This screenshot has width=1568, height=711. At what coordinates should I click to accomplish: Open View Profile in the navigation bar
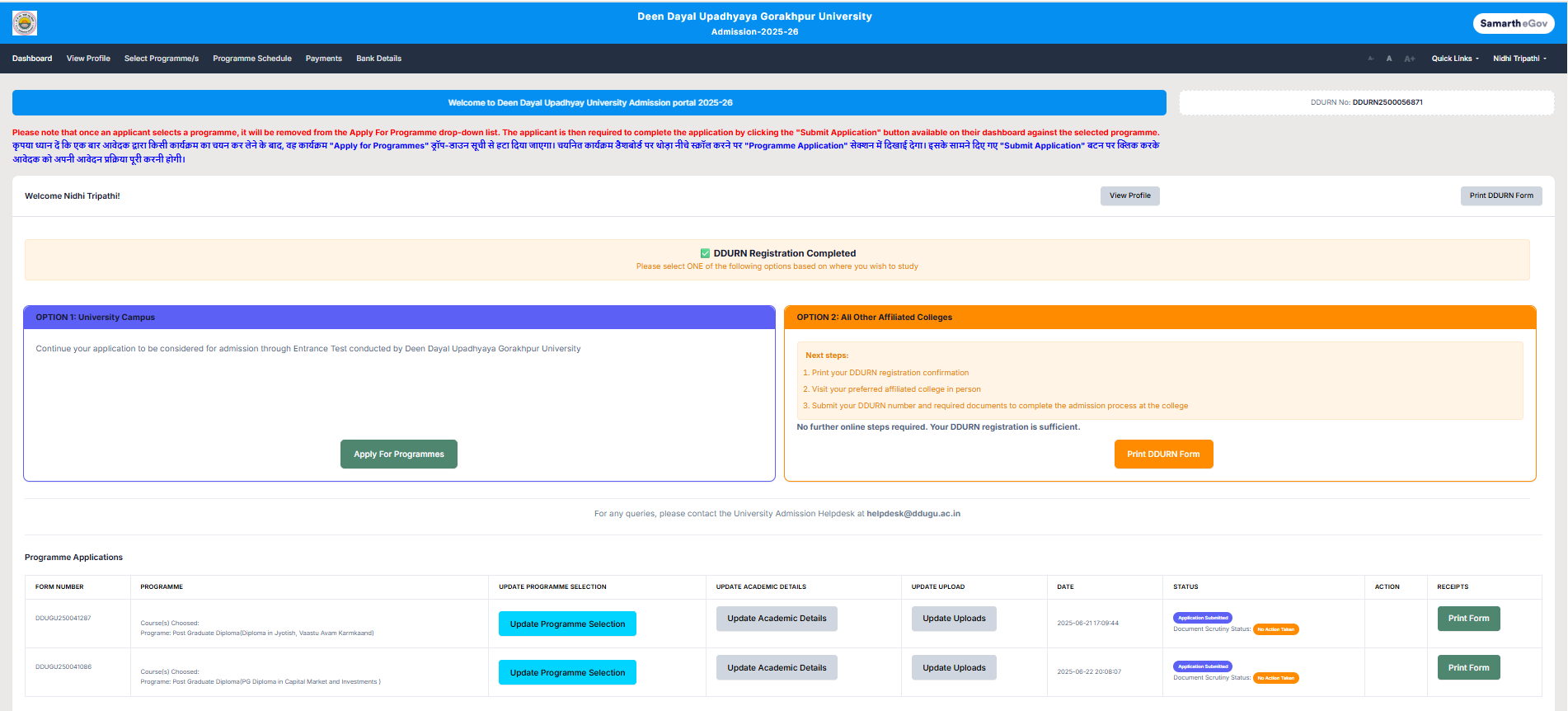(88, 59)
